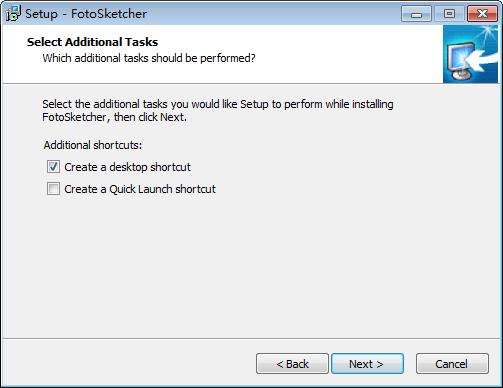503x388 pixels.
Task: Click the empty gray area below the checkboxes
Action: pos(251,267)
